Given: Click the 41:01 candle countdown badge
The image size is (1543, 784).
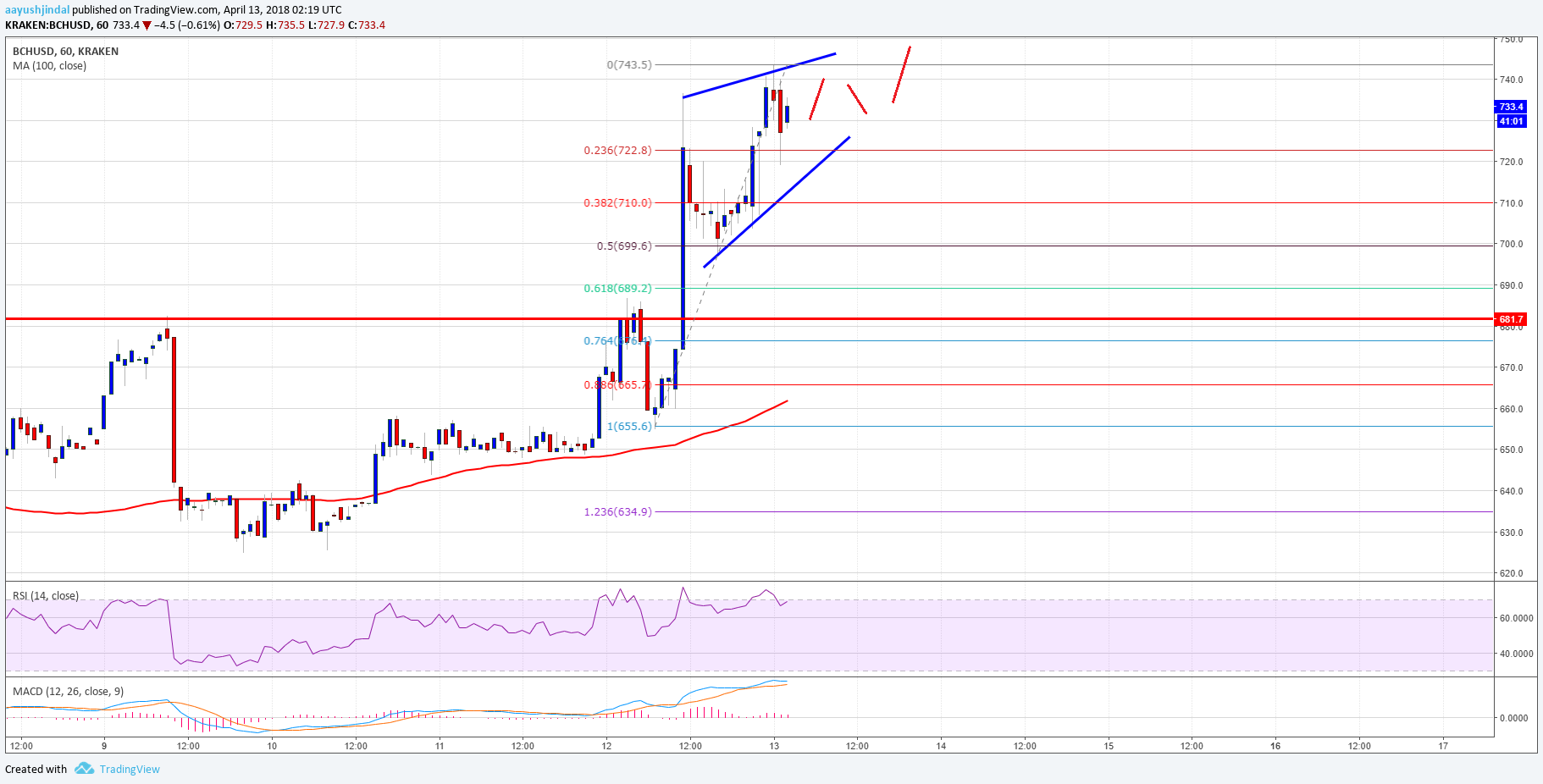Looking at the screenshot, I should tap(1510, 121).
